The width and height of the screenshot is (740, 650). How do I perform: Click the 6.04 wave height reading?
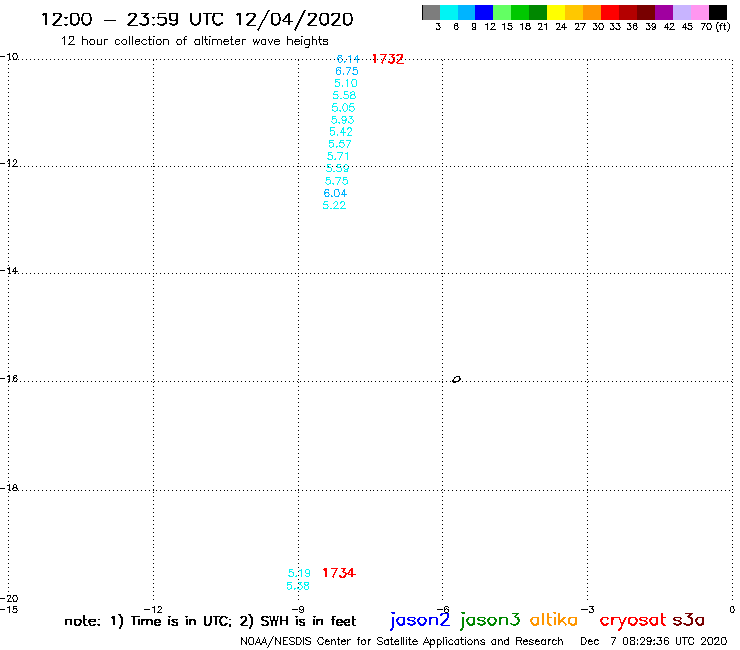point(335,193)
